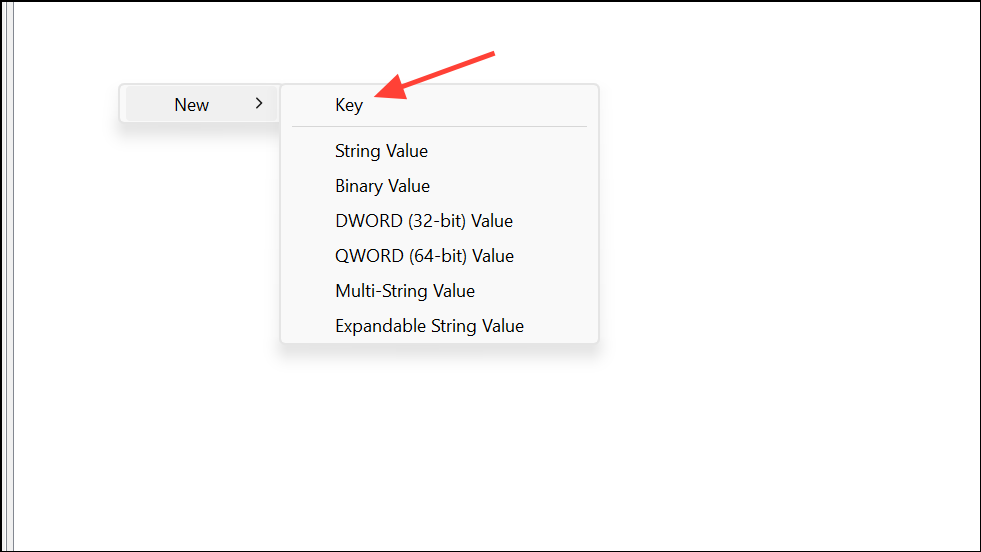981x552 pixels.
Task: Expand submenu chevron beside New
Action: click(x=259, y=103)
